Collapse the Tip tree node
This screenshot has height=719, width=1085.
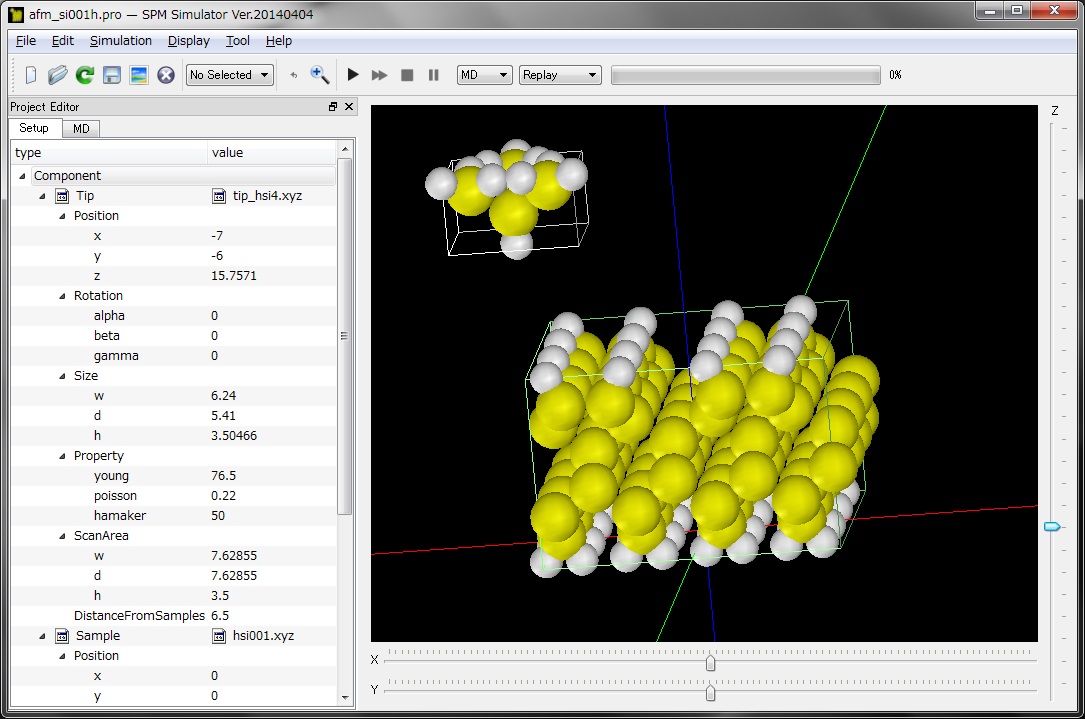coord(42,196)
